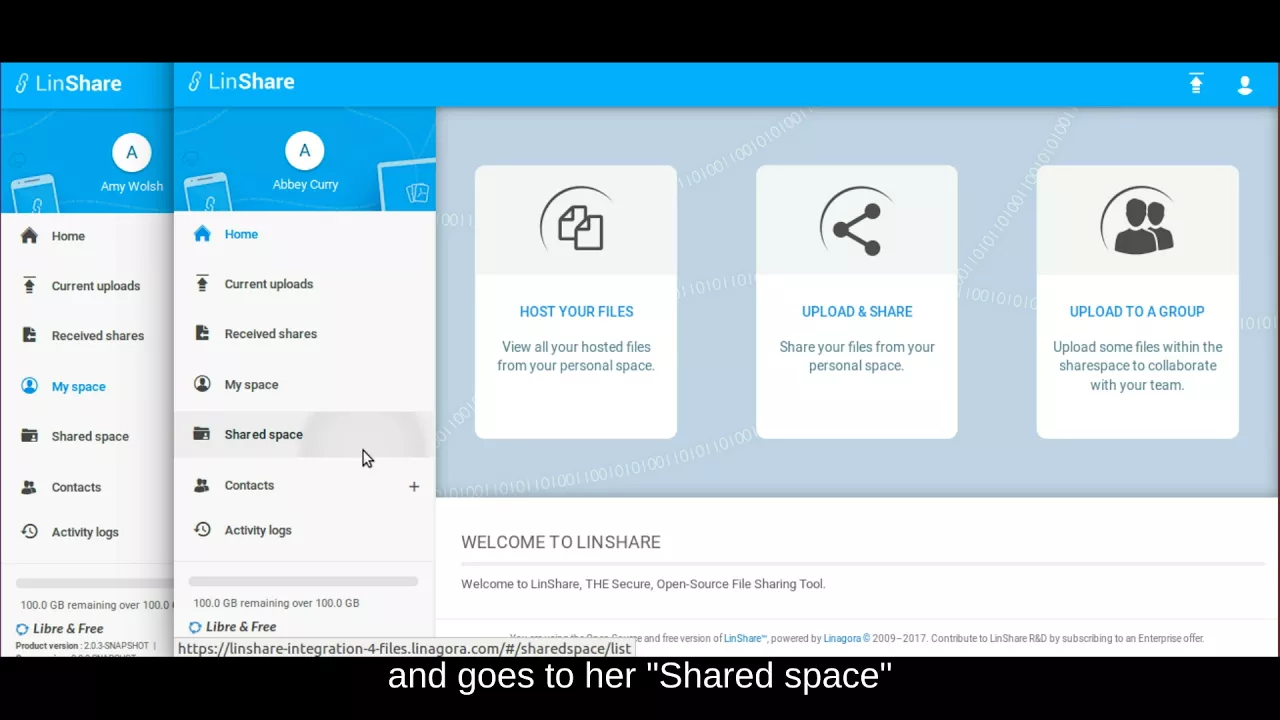The image size is (1280, 720).
Task: Click storage quota bar in Abbey Curry sidebar
Action: pyautogui.click(x=303, y=581)
